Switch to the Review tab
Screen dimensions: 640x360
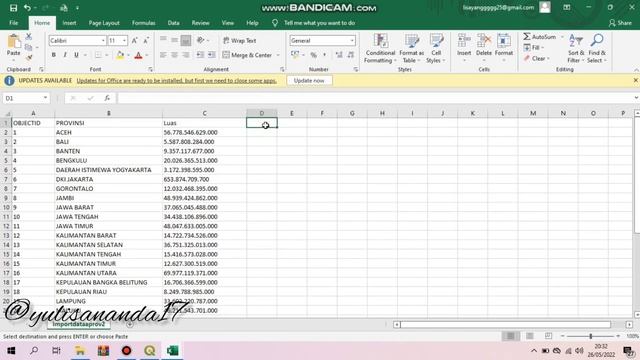(200, 23)
